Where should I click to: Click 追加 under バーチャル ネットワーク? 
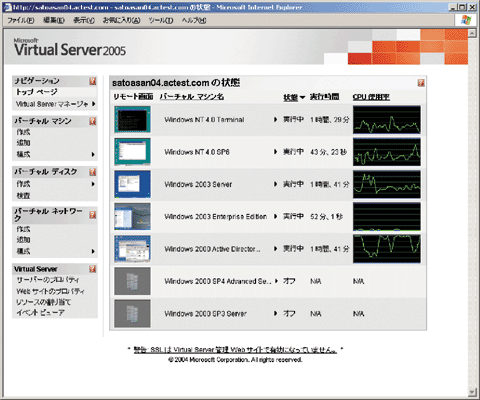23,240
